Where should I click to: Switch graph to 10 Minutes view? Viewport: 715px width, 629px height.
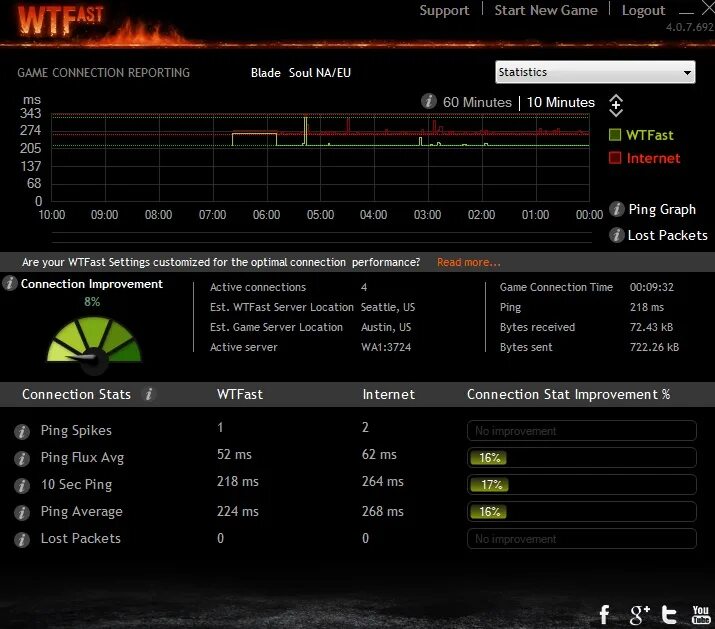[560, 102]
